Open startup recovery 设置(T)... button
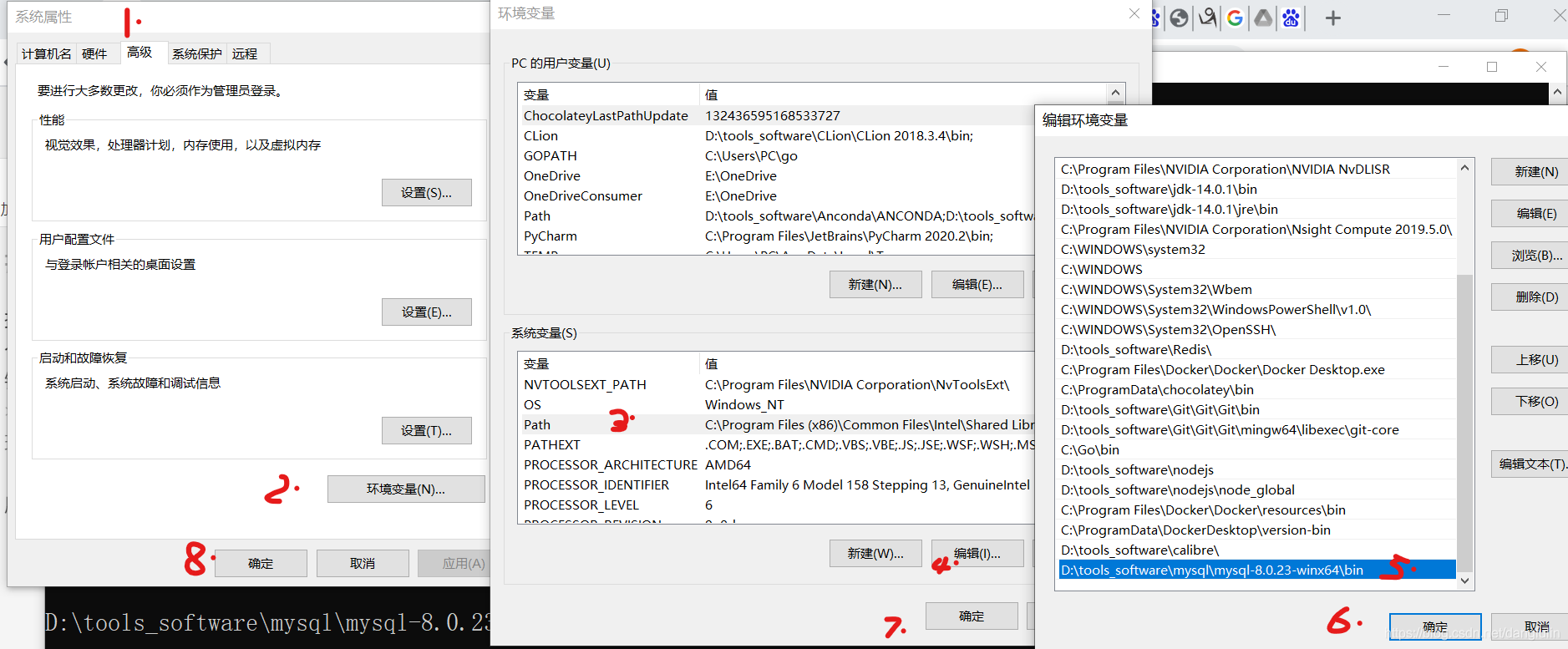 pos(426,430)
